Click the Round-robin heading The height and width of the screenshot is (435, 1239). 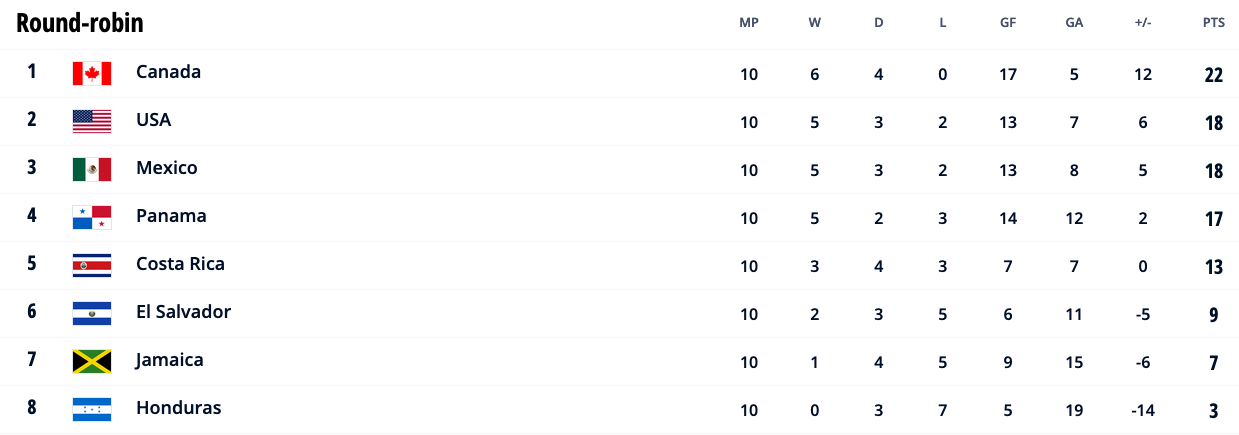pyautogui.click(x=80, y=23)
